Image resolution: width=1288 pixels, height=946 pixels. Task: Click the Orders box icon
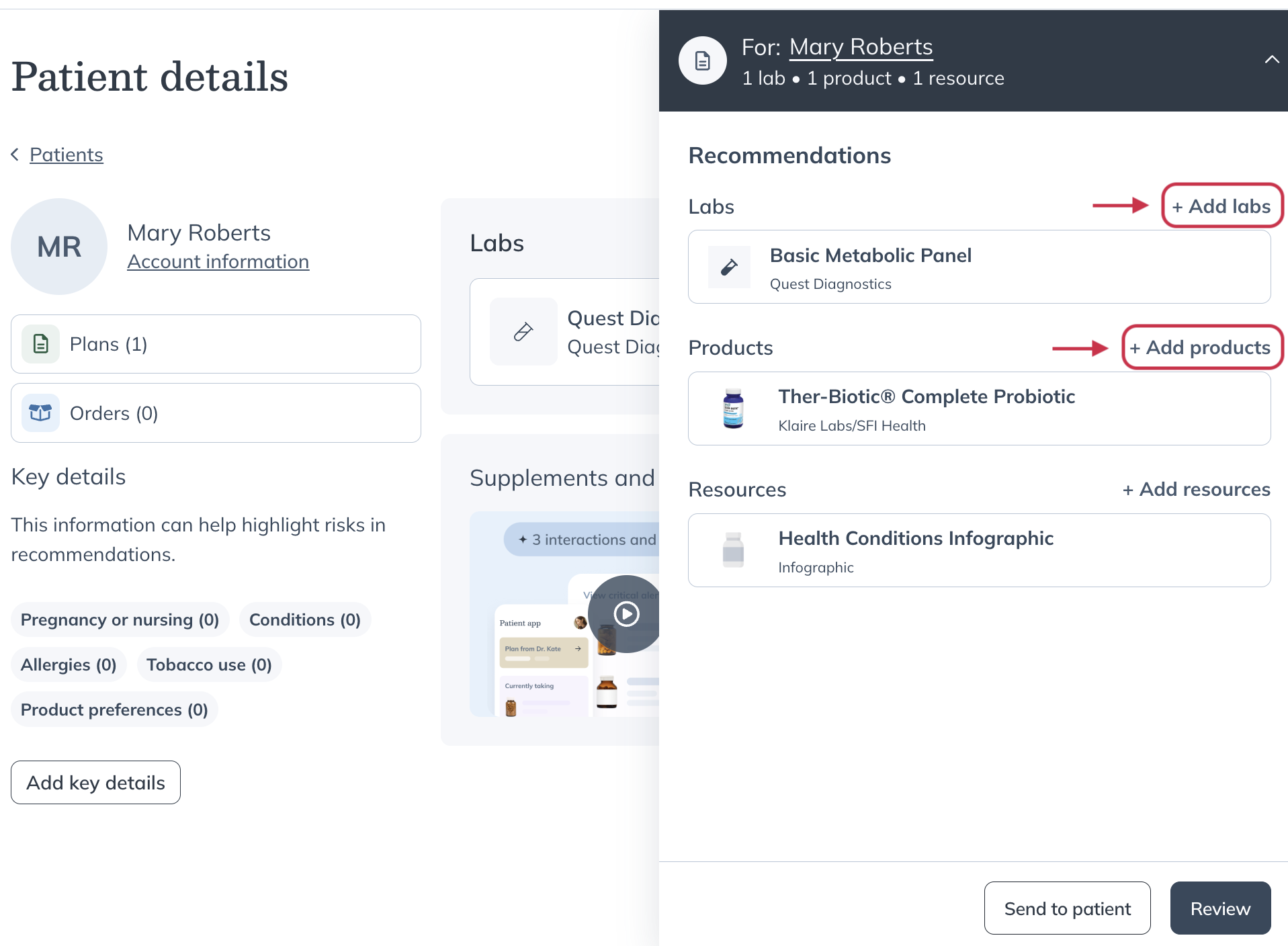(40, 413)
